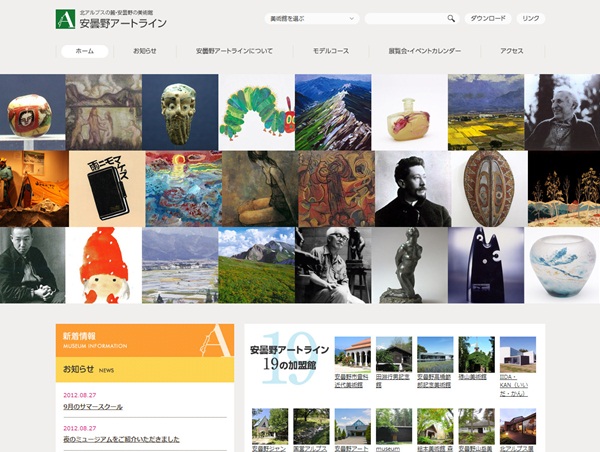
Task: Open the red abstract figure painting
Action: 337,189
